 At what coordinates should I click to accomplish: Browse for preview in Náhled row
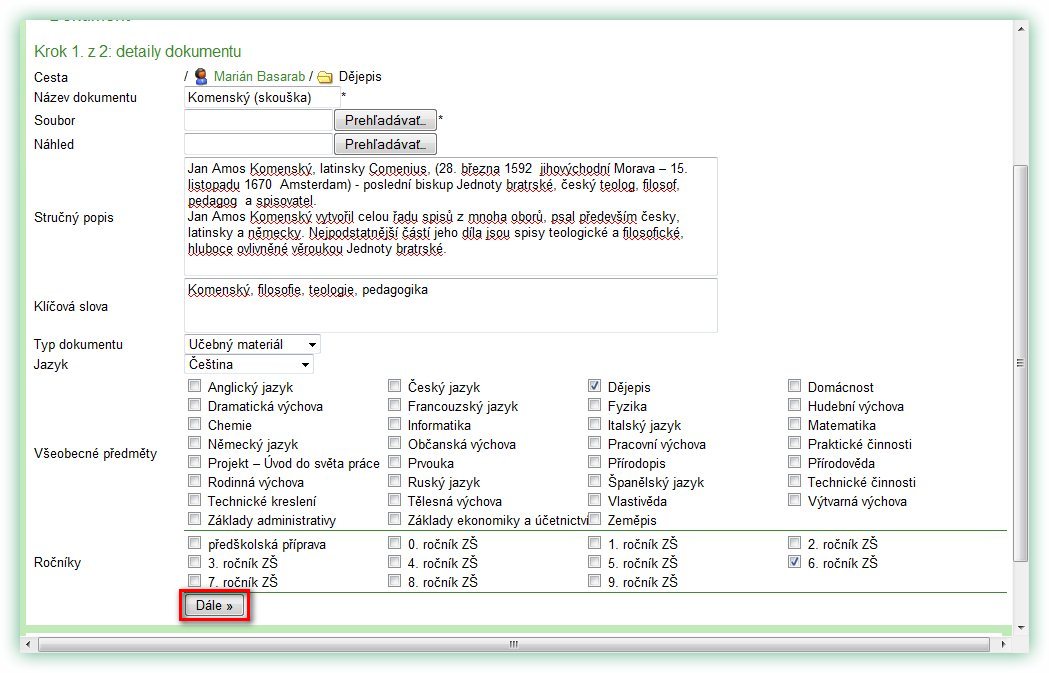point(385,144)
